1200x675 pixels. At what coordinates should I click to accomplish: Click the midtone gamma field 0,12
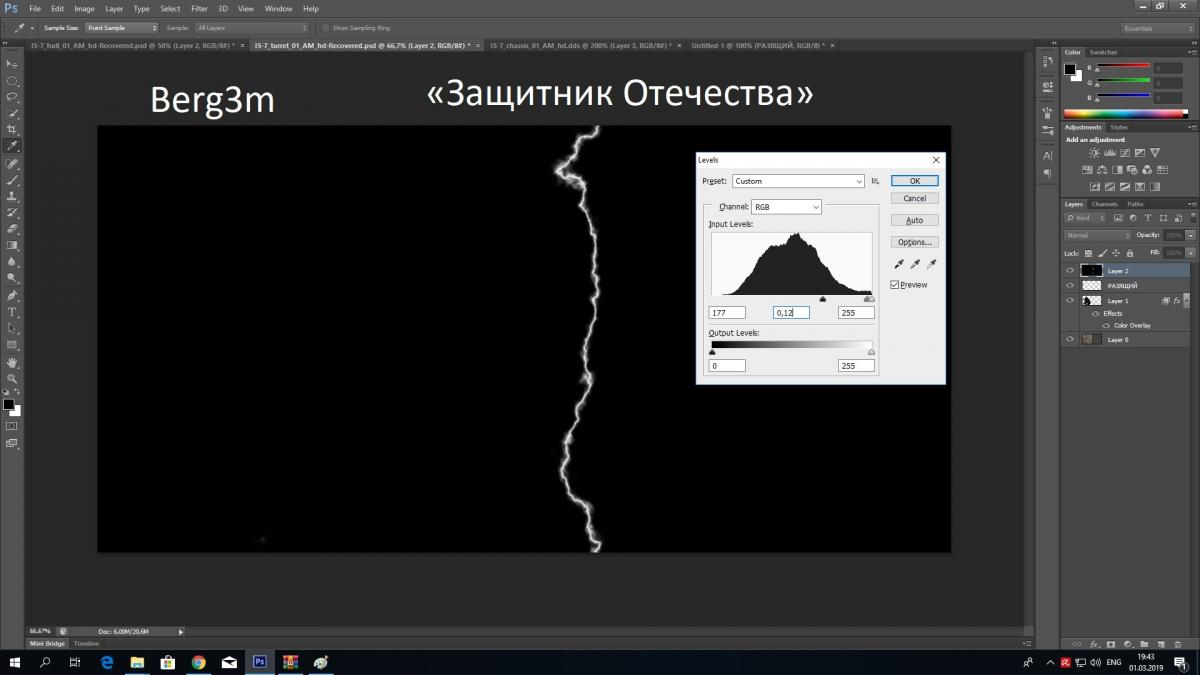click(x=791, y=313)
